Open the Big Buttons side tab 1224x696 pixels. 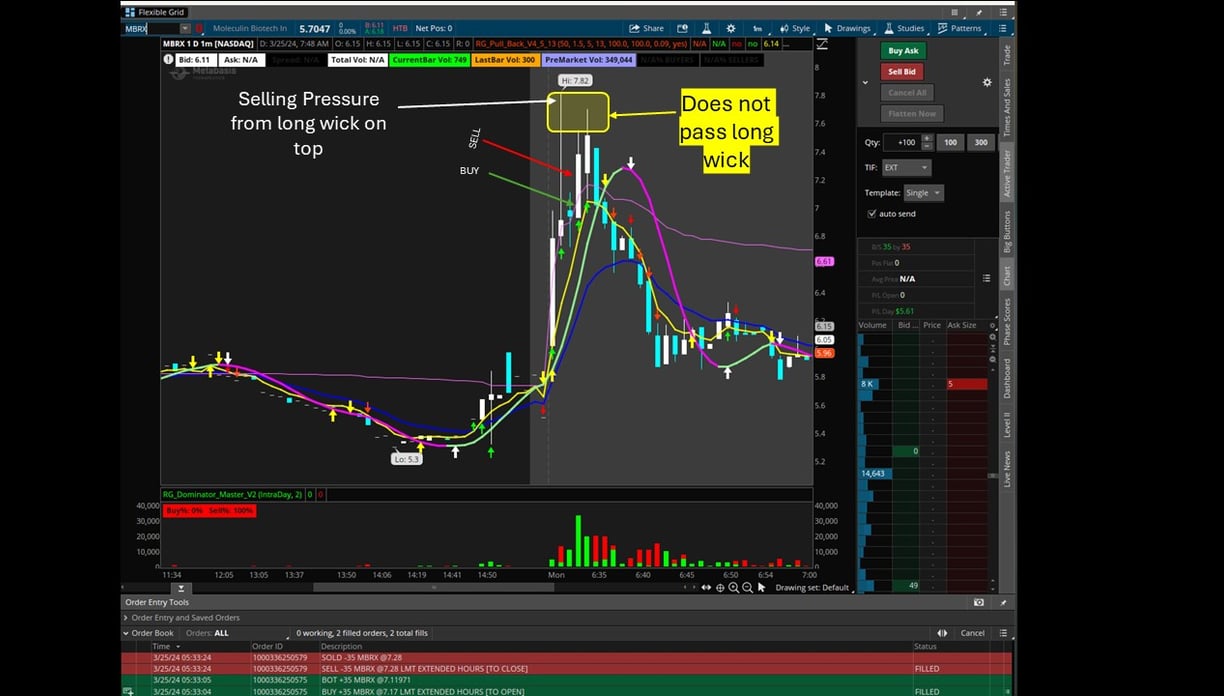[1007, 232]
